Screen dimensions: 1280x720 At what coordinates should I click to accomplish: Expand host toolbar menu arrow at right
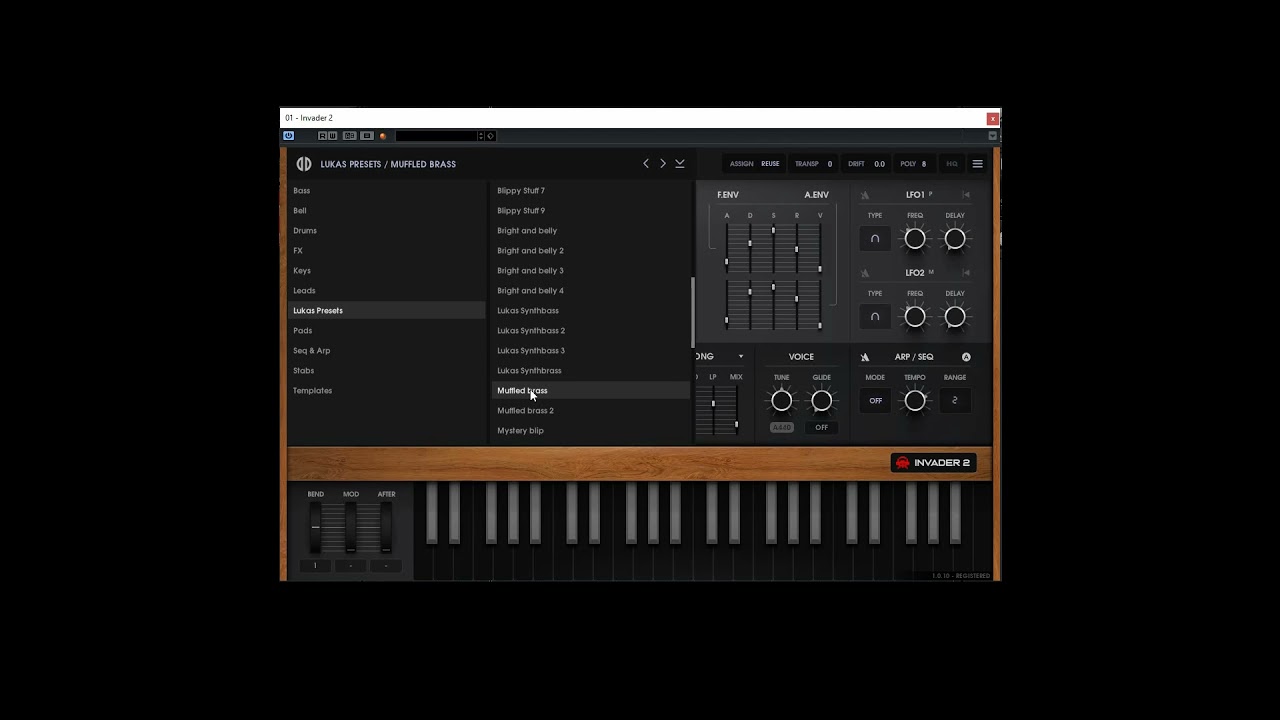[992, 136]
